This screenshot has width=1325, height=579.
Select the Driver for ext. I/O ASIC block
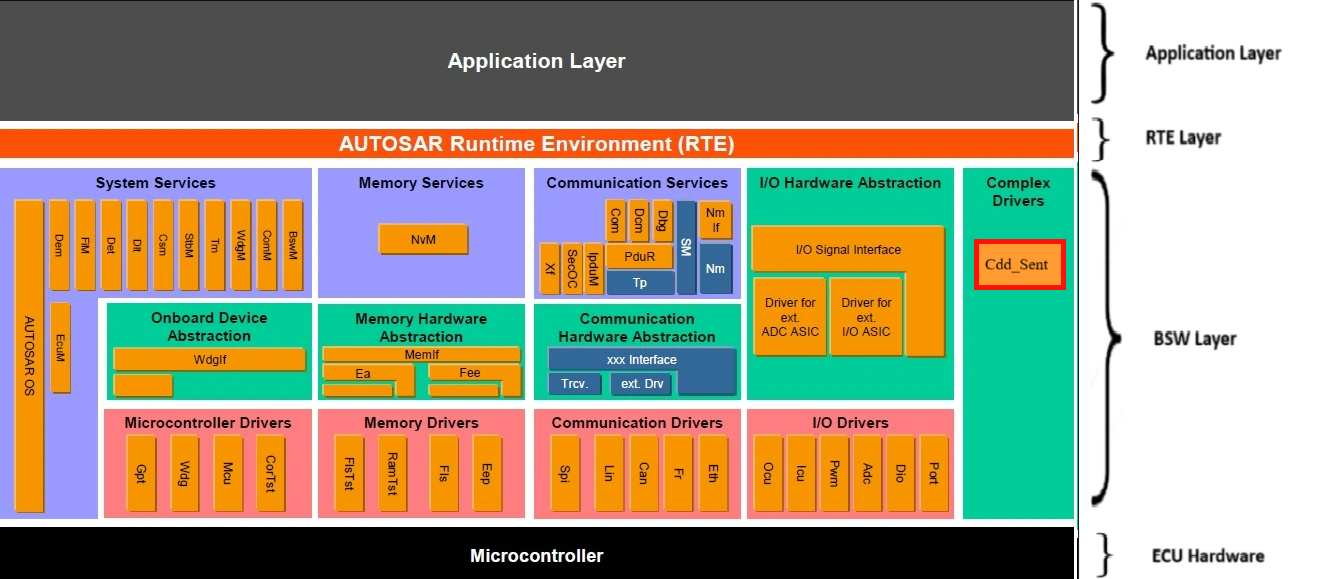pyautogui.click(x=866, y=316)
